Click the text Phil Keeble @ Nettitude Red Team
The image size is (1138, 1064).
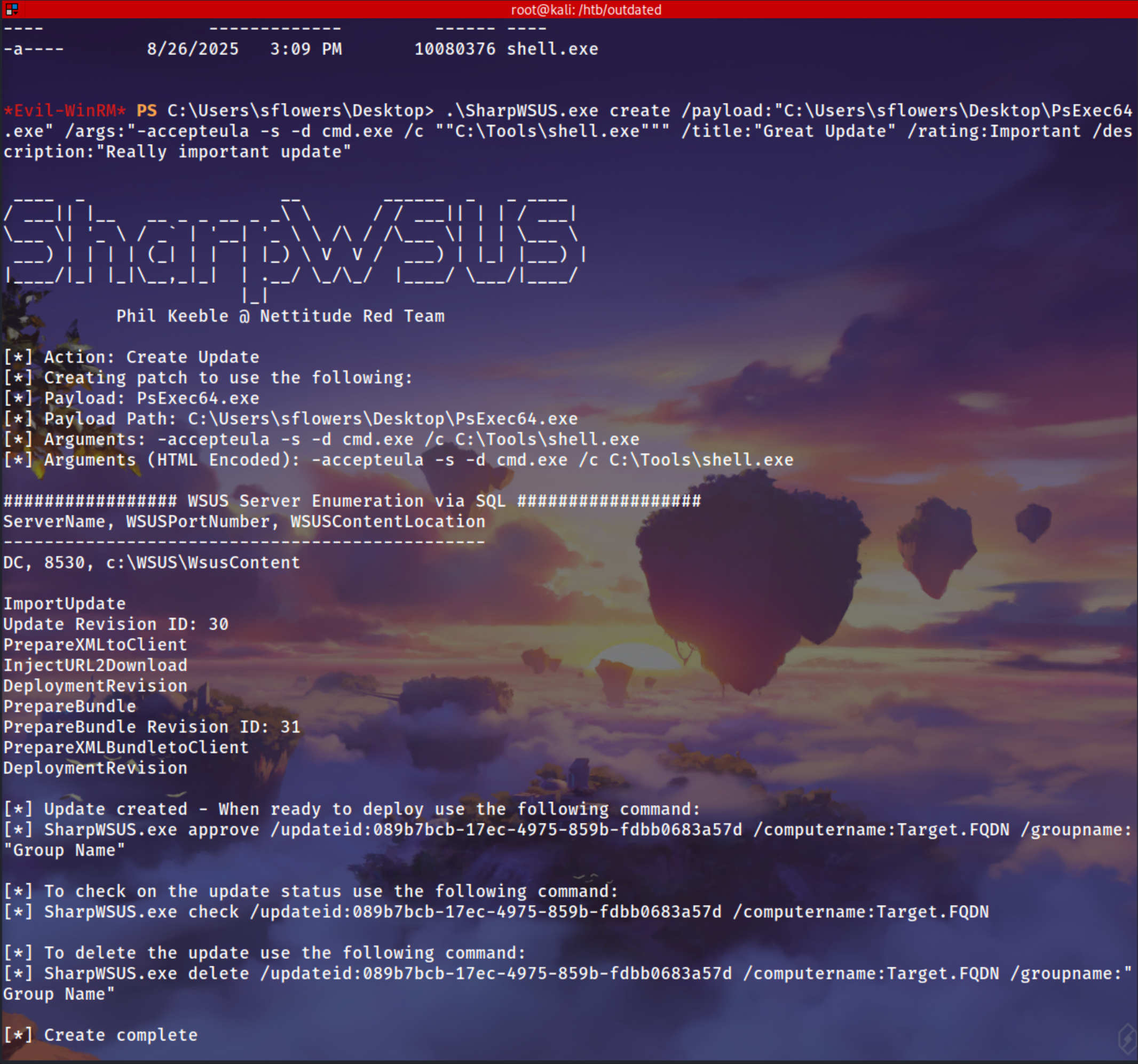tap(280, 316)
